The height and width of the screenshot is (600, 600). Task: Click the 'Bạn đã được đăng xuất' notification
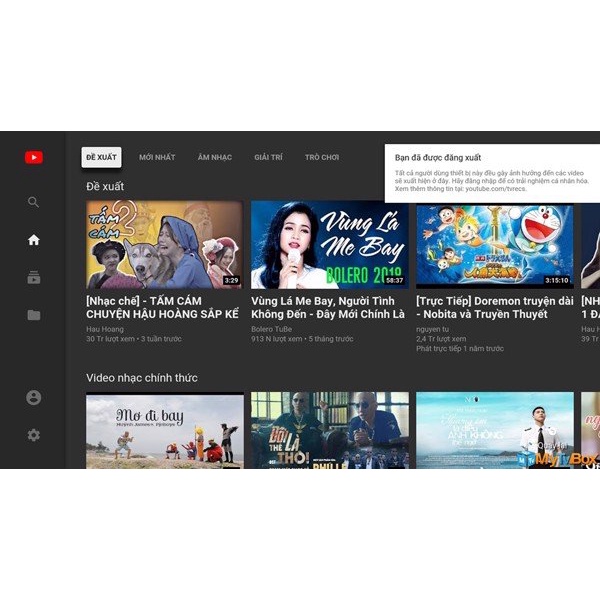click(x=490, y=173)
